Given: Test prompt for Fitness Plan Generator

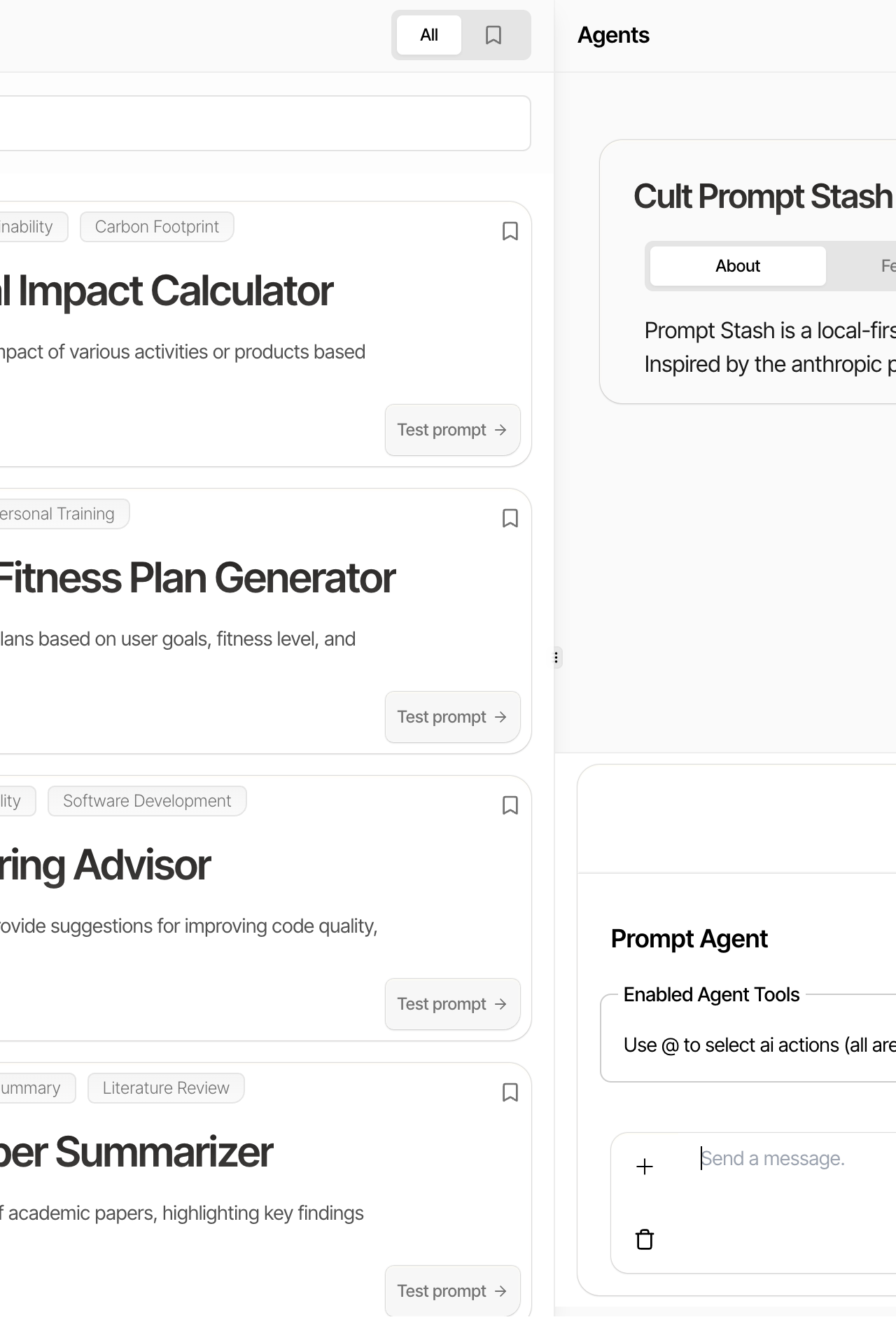Looking at the screenshot, I should click(x=452, y=717).
